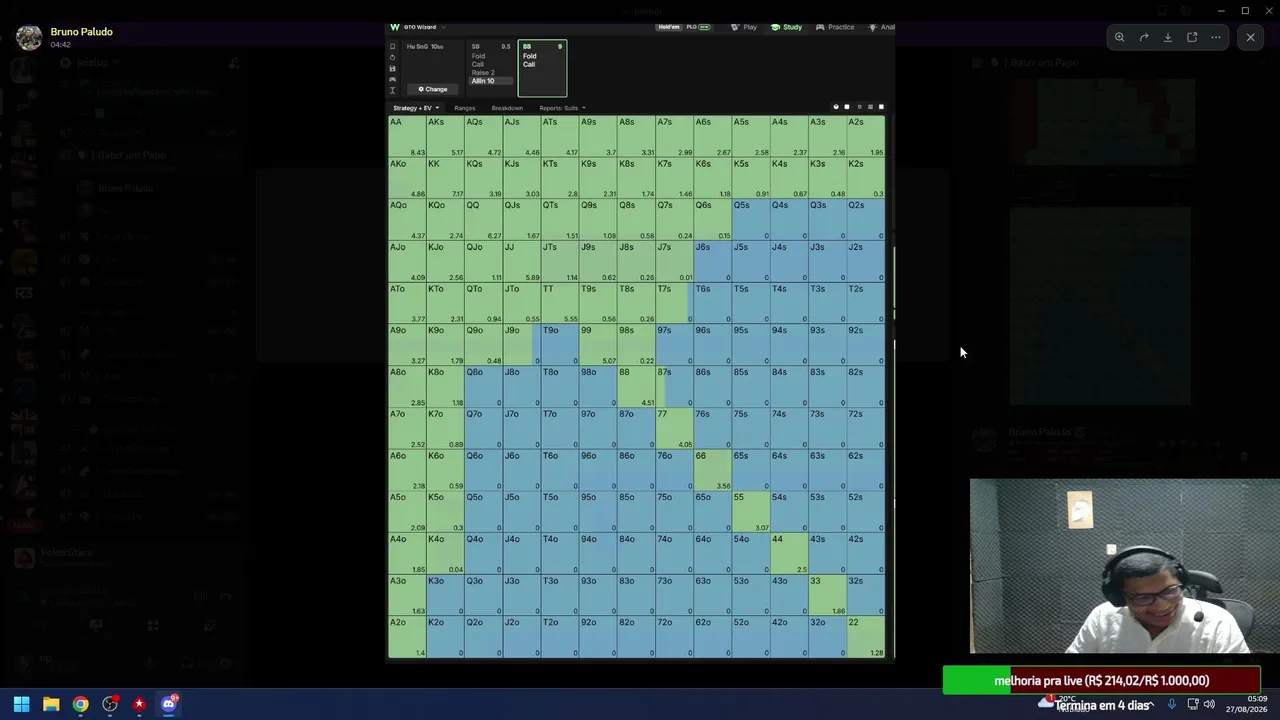Select the SB Raise 2 action
This screenshot has height=720, width=1280.
[483, 72]
